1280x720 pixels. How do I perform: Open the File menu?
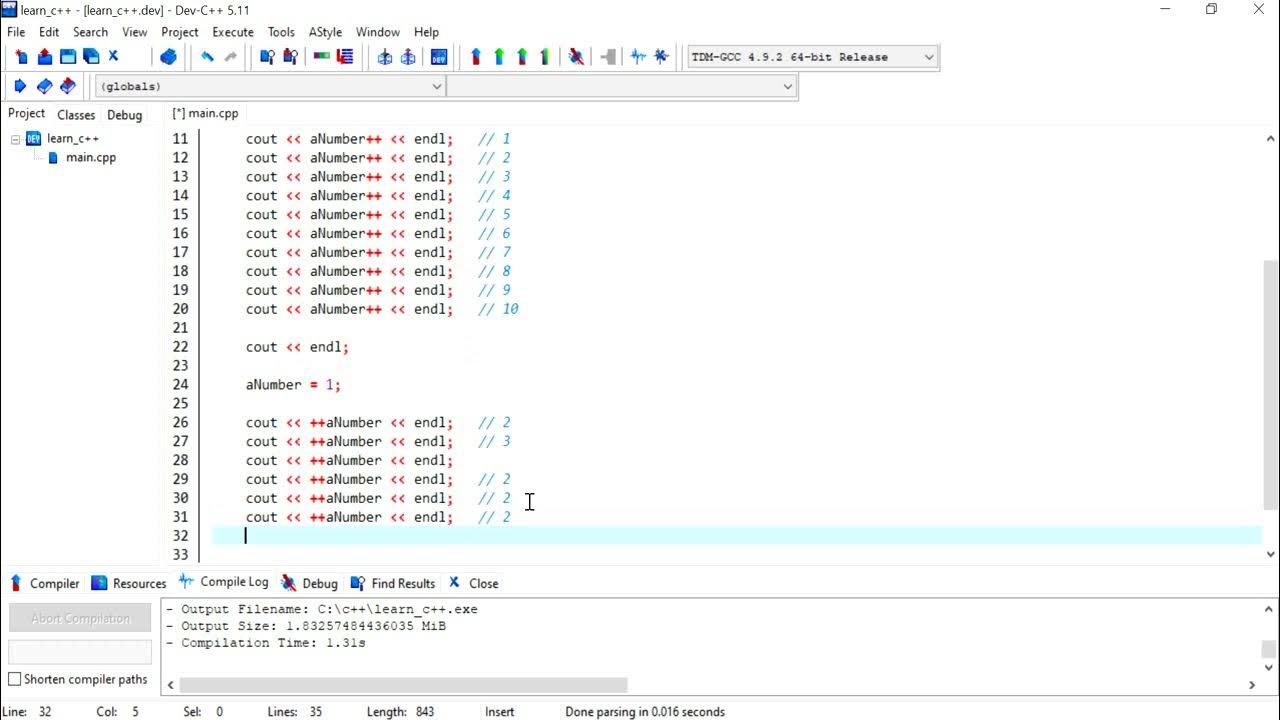point(16,32)
